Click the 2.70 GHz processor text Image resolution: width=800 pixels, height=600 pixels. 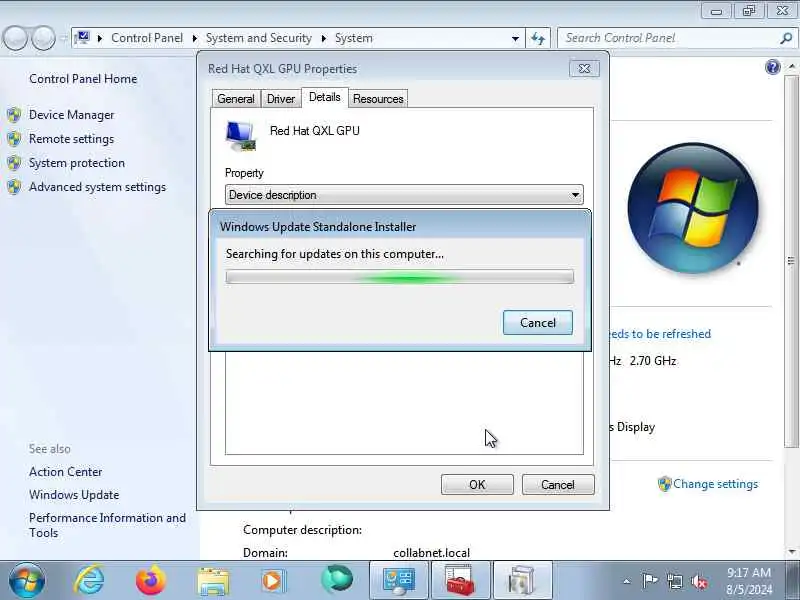click(653, 361)
